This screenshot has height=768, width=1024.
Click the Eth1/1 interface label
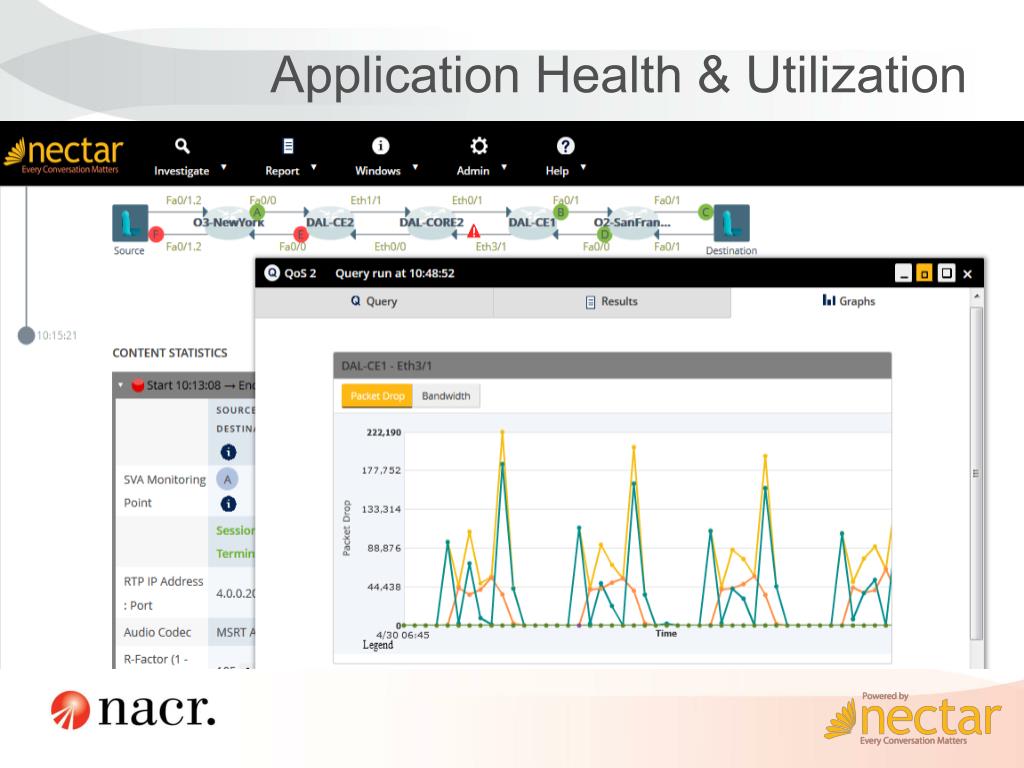pos(366,200)
